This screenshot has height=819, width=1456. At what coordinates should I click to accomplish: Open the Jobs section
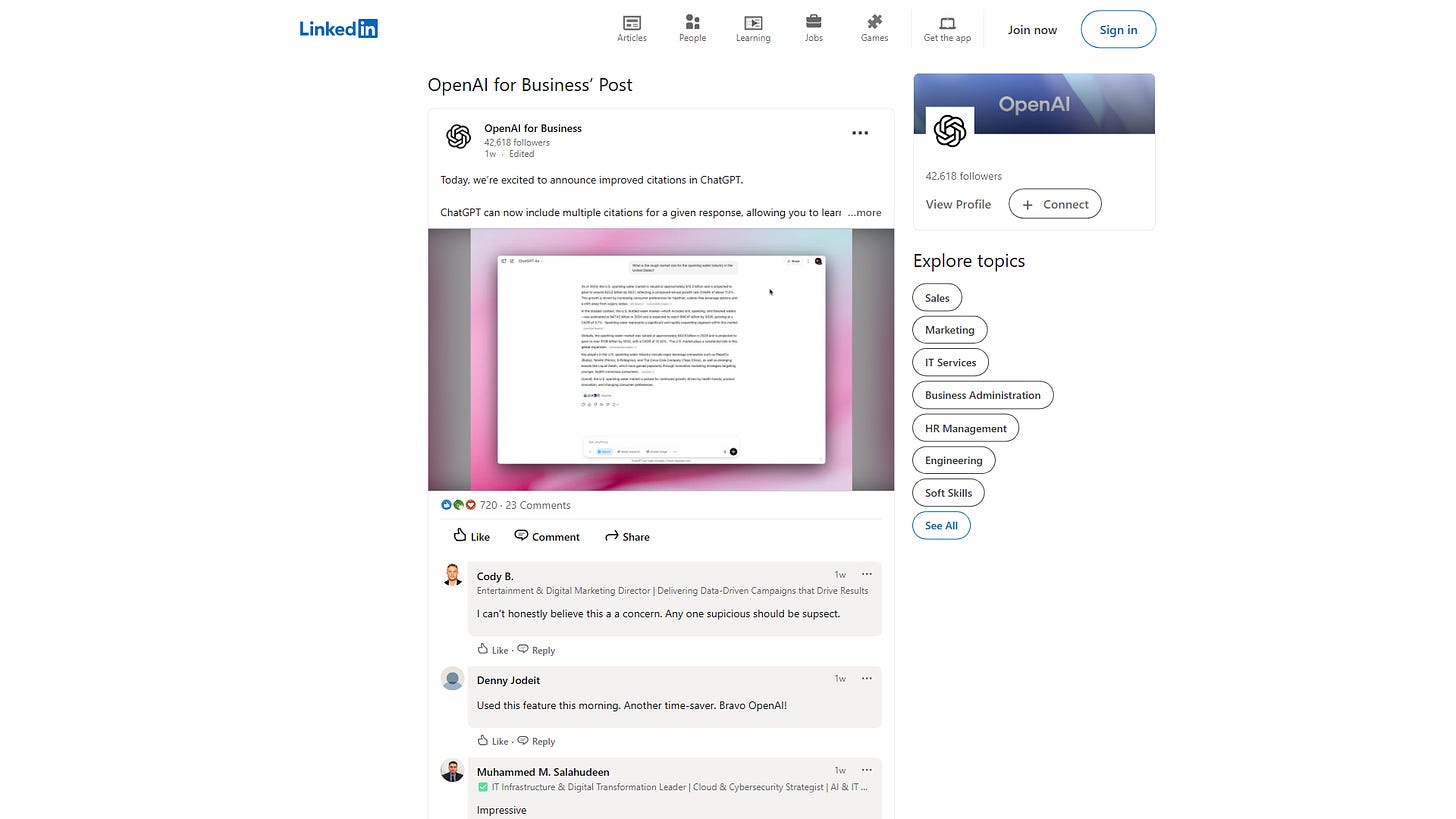814,29
